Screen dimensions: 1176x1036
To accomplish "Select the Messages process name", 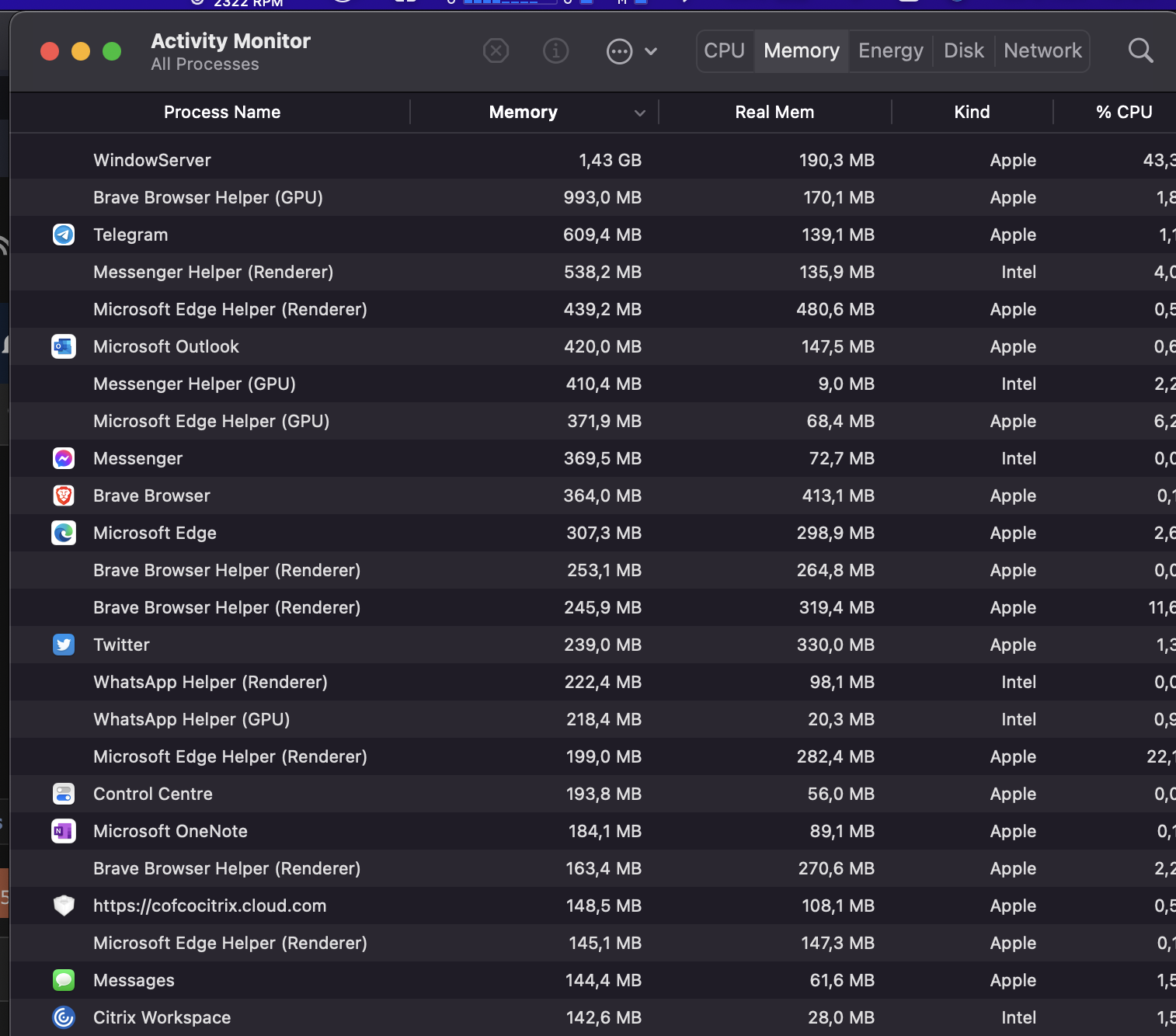I will [134, 980].
